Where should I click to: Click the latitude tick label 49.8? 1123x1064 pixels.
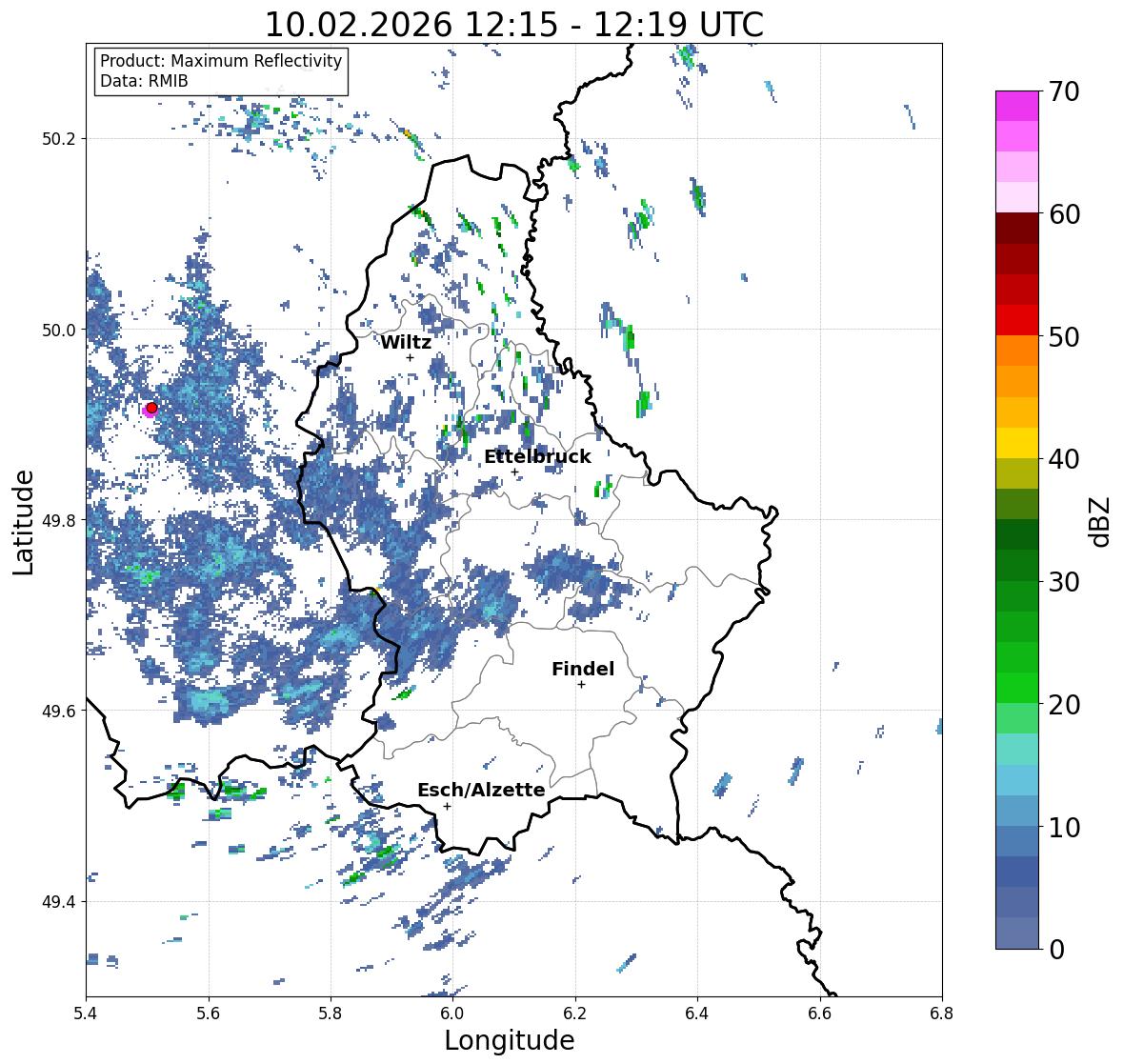tap(58, 520)
